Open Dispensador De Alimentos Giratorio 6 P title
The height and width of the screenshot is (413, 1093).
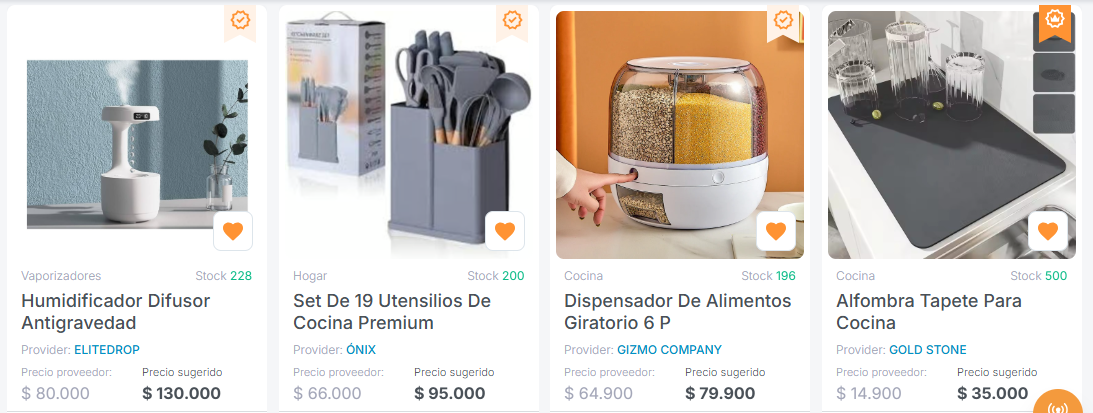coord(678,312)
